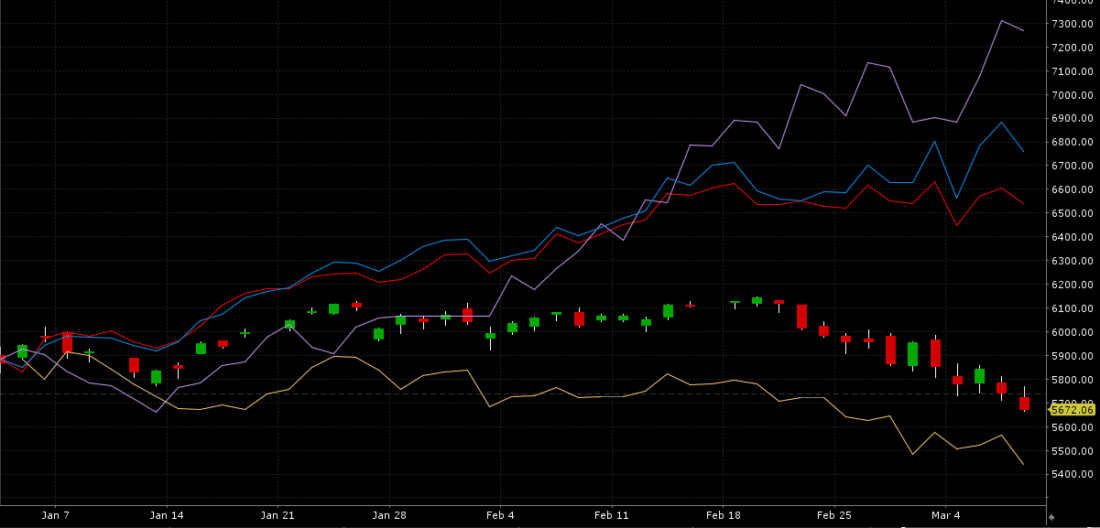Select the last red candlestick near 5672.06
The width and height of the screenshot is (1100, 528).
[x=1024, y=403]
